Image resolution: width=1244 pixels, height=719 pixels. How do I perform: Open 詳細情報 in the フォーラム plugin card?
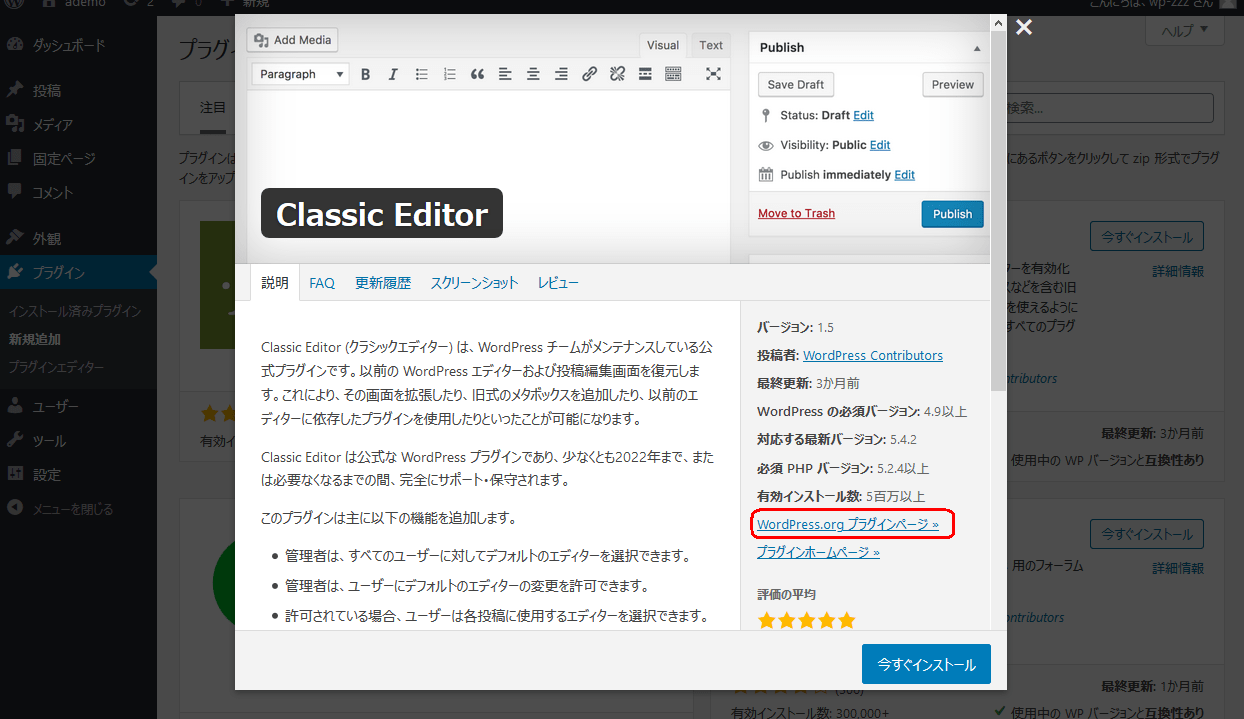(x=1178, y=568)
